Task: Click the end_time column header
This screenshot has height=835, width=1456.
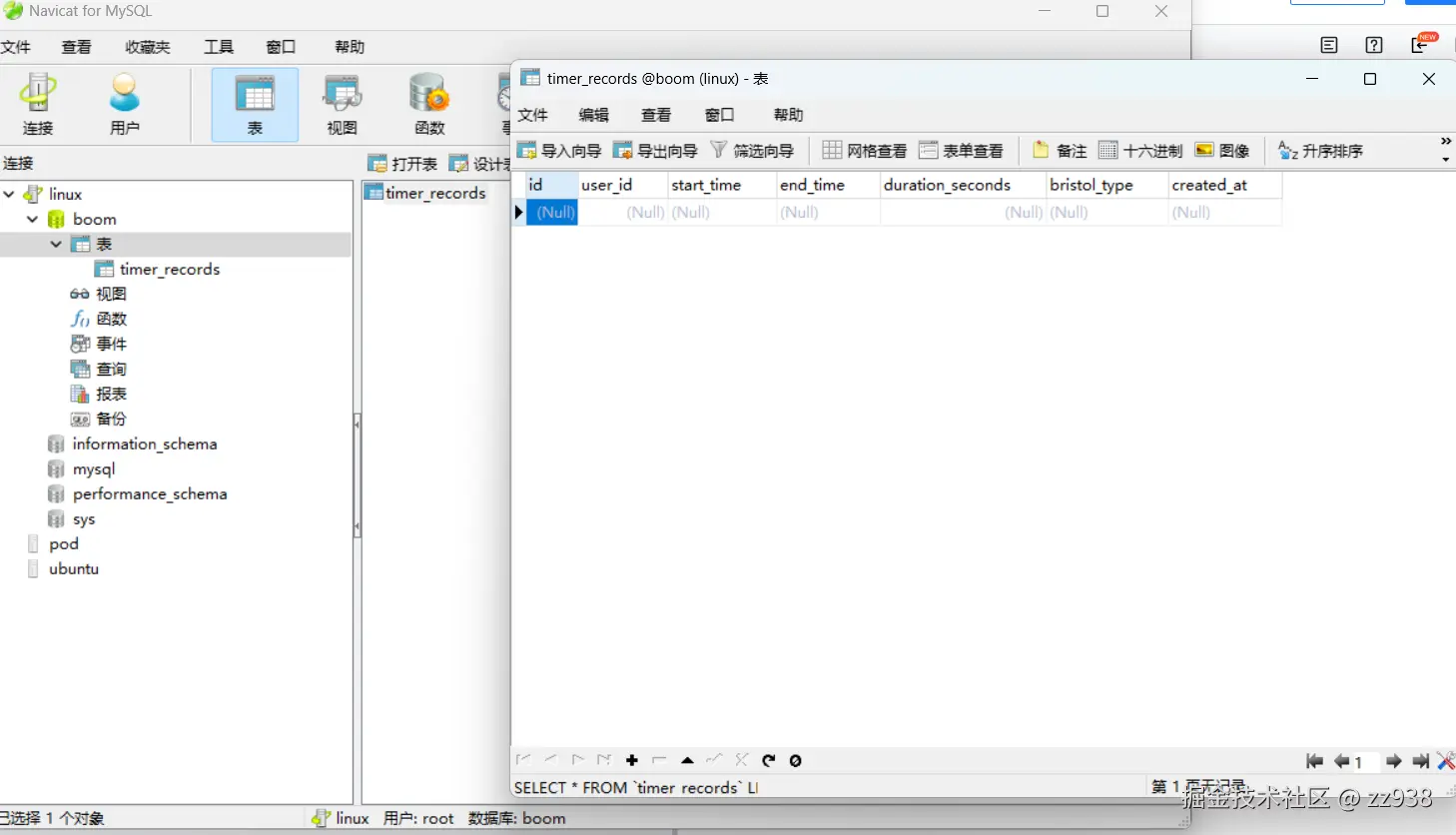Action: click(x=829, y=185)
